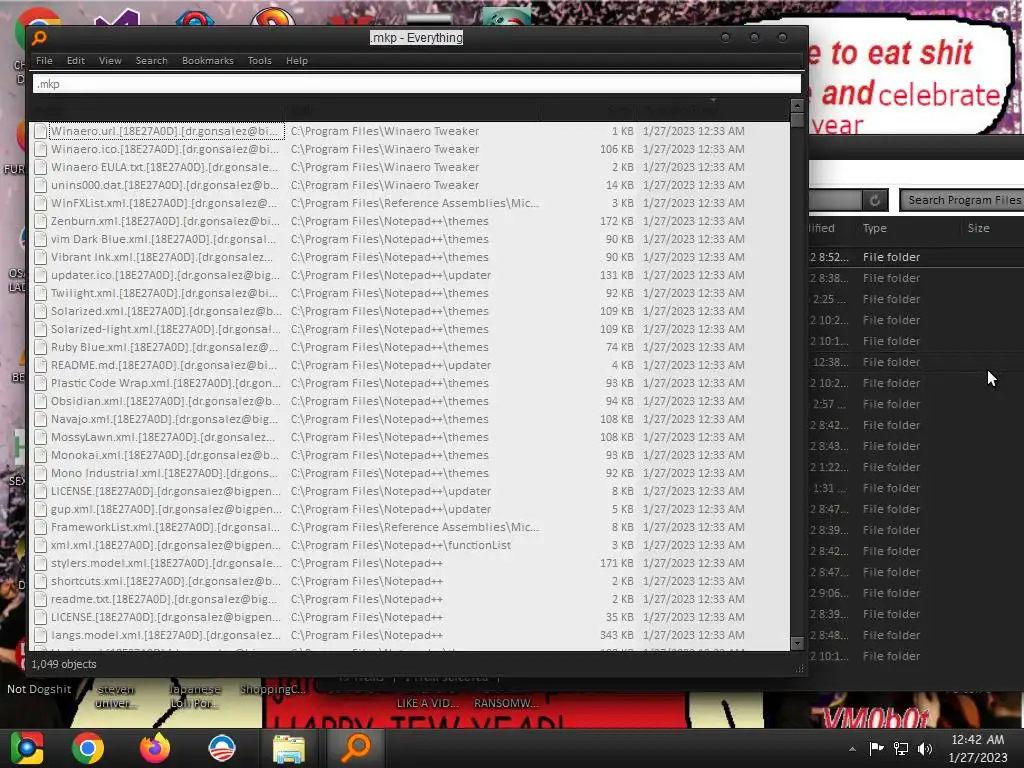This screenshot has width=1024, height=768.
Task: Select the README.md result row
Action: point(410,365)
